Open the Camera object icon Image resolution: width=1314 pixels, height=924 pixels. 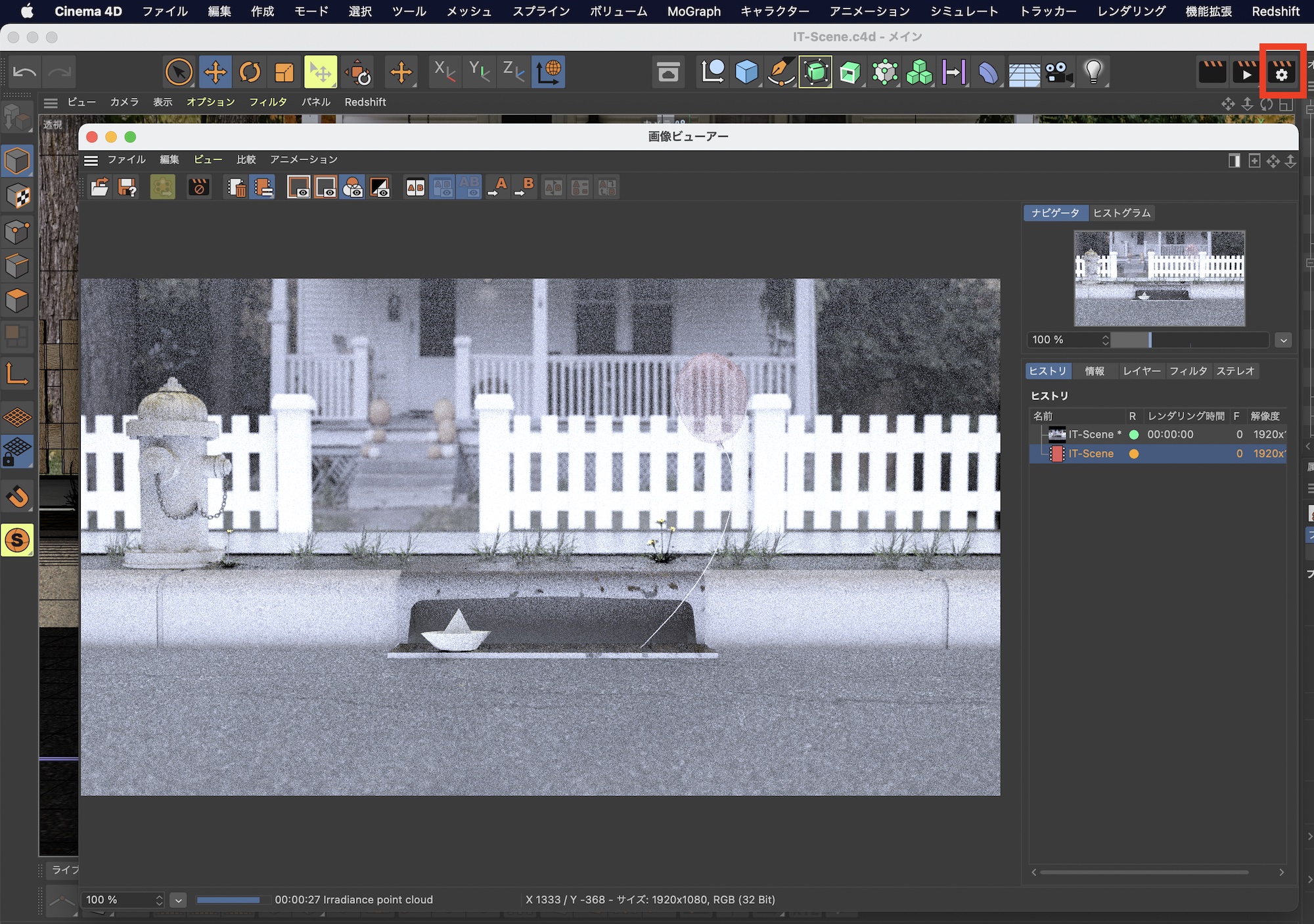click(1058, 72)
